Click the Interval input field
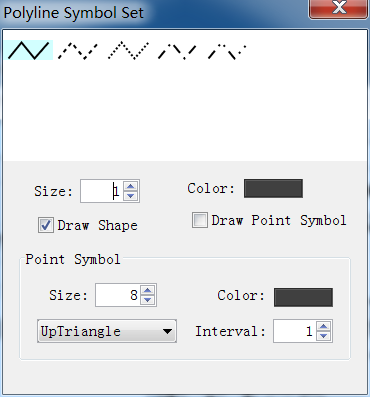This screenshot has height=397, width=370. pos(295,331)
